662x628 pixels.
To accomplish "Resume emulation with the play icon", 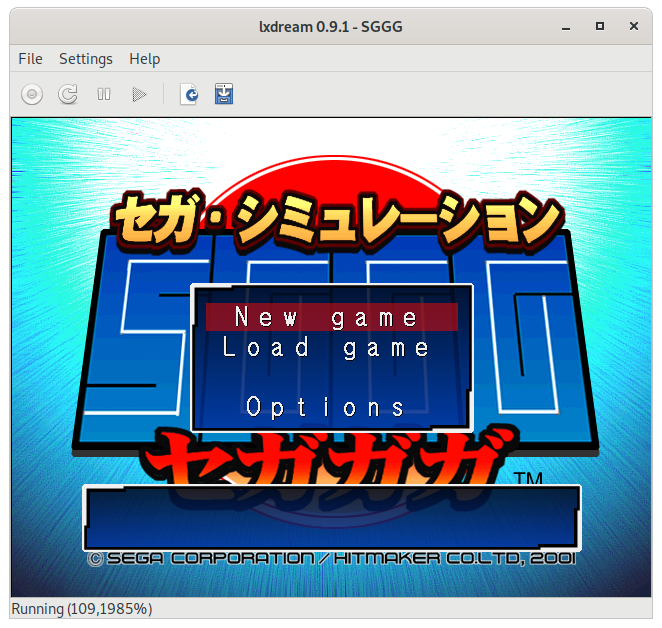I will tap(139, 95).
